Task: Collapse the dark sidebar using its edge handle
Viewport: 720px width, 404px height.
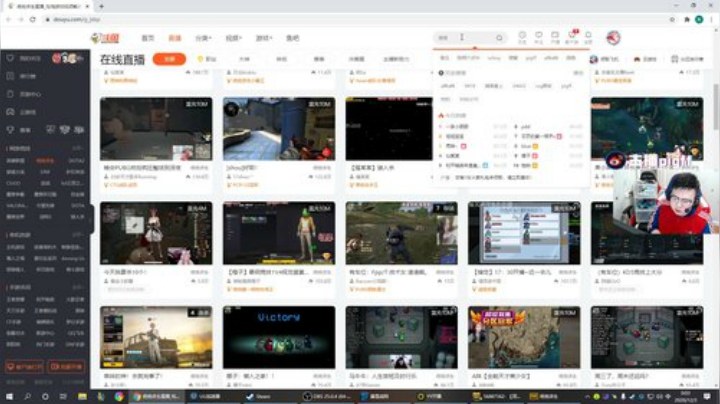Action: (x=92, y=219)
